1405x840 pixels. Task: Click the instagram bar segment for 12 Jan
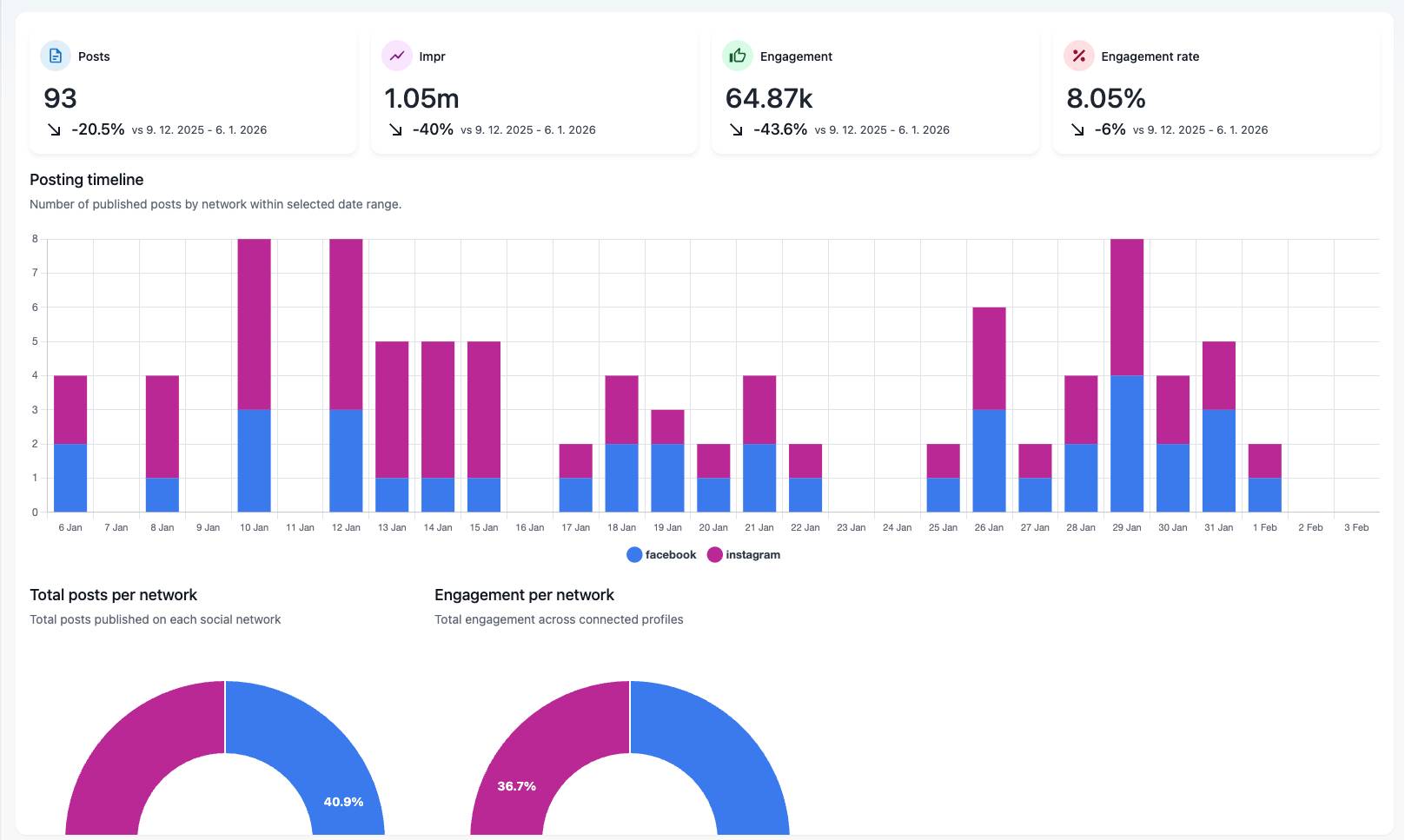click(346, 324)
